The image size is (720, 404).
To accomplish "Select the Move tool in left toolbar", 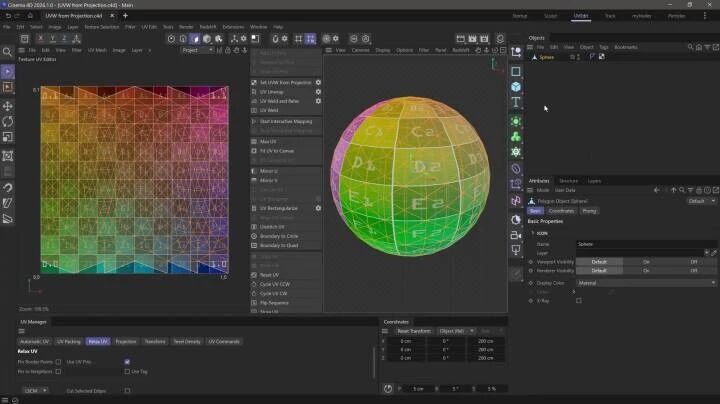I will (x=8, y=106).
